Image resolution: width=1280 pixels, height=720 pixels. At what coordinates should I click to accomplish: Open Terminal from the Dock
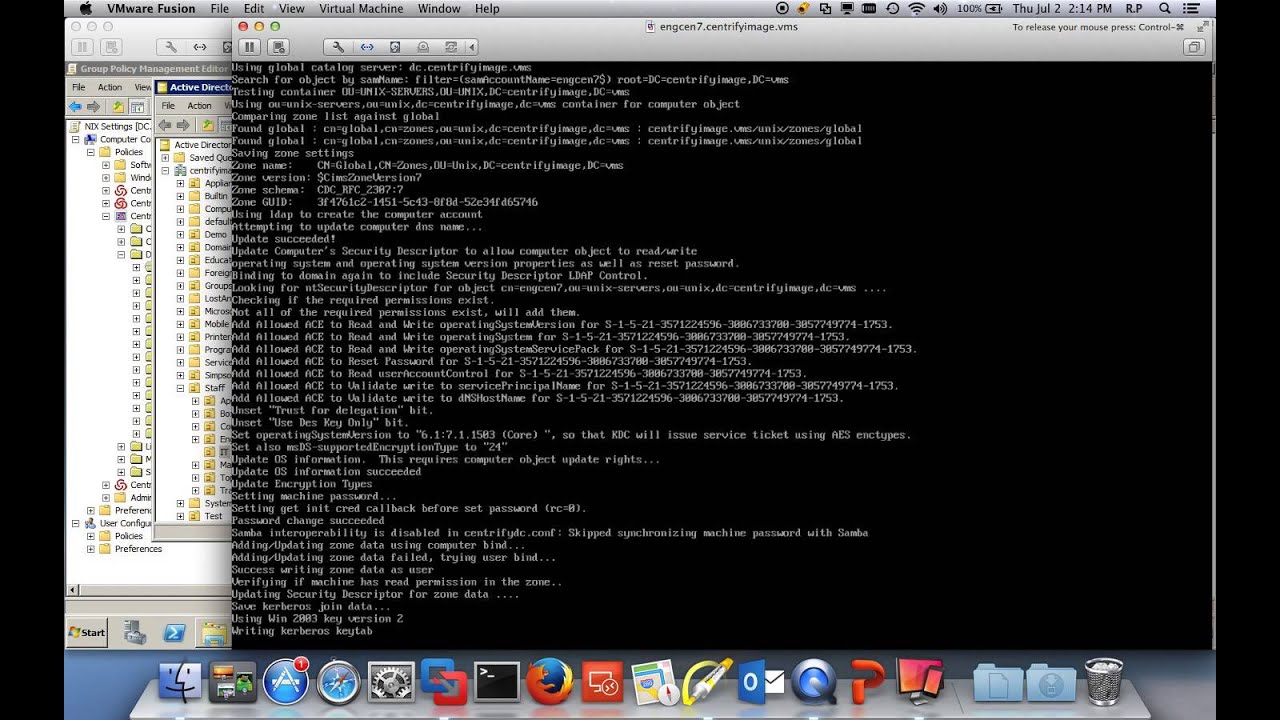click(x=497, y=682)
